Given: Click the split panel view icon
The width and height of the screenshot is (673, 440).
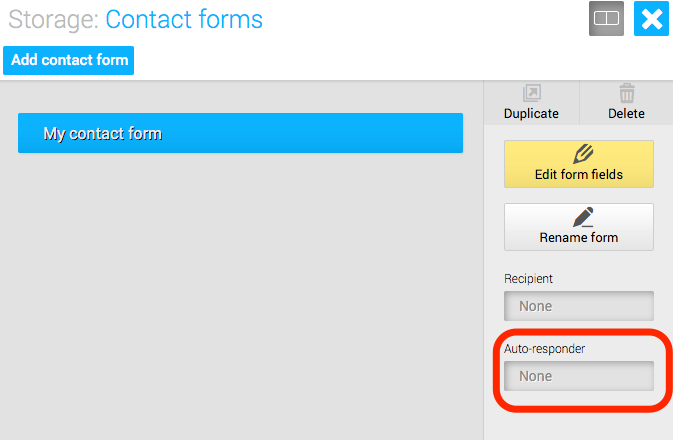Looking at the screenshot, I should pos(606,18).
